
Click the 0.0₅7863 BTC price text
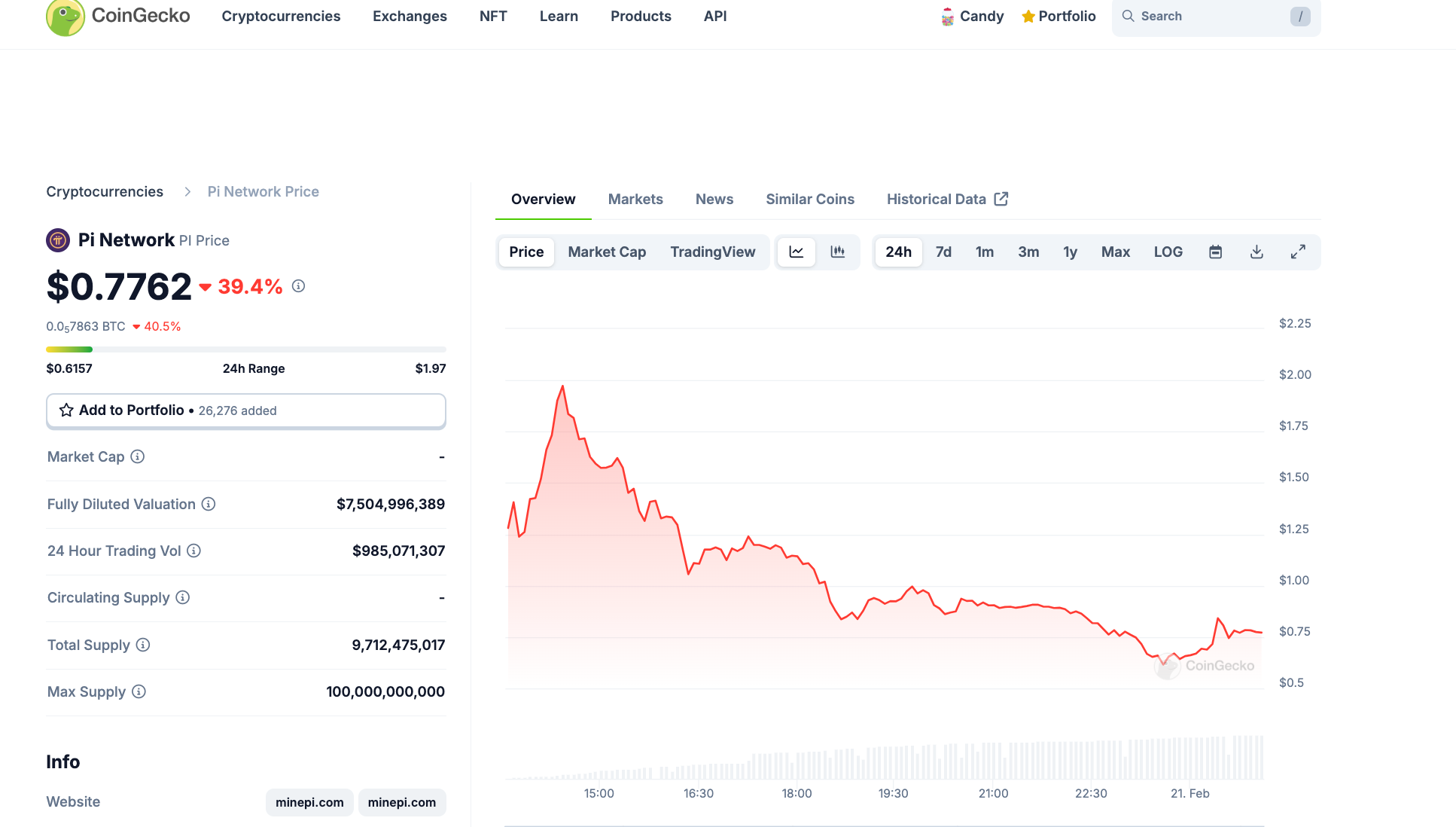[86, 327]
